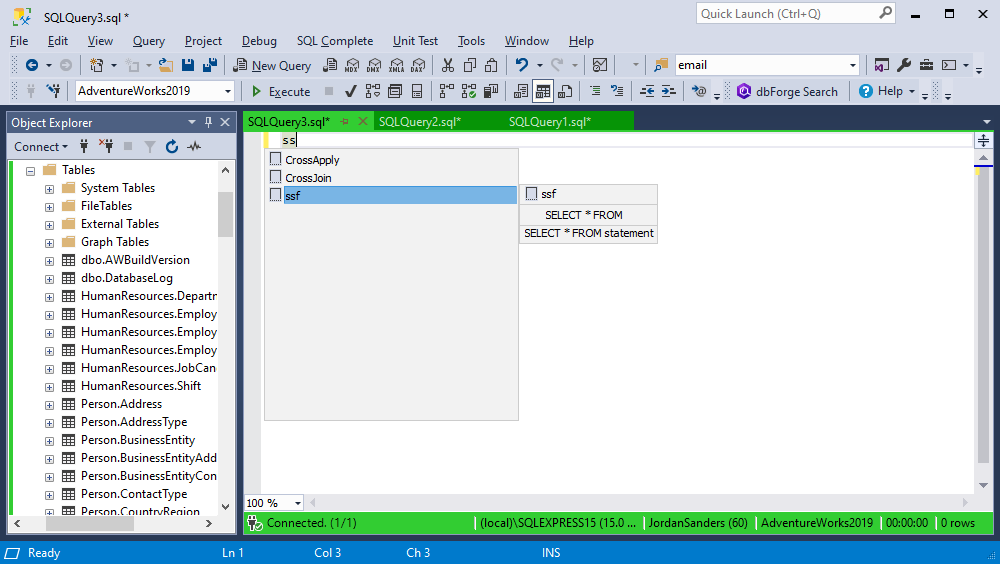Viewport: 1000px width, 564px height.
Task: Click Comment out selected lines icon
Action: point(595,91)
